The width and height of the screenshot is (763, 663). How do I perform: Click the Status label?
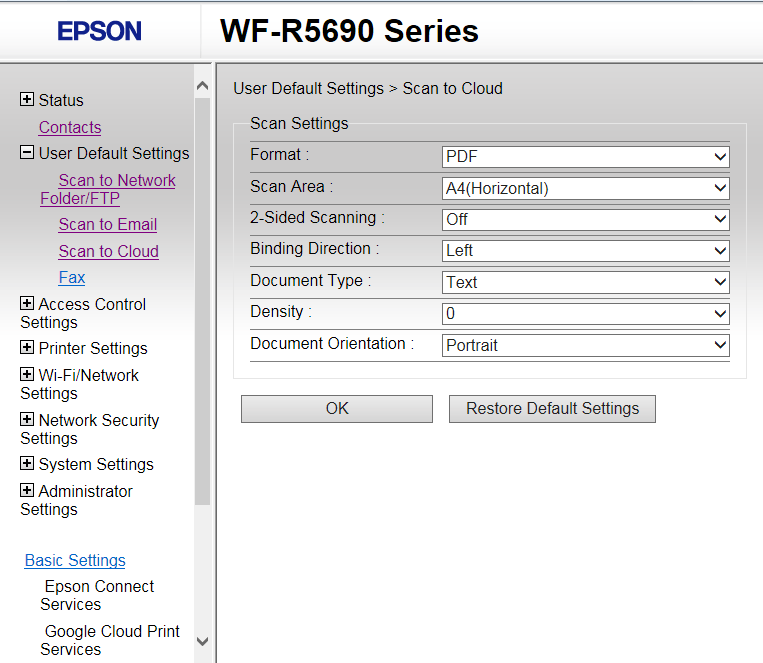click(x=61, y=100)
